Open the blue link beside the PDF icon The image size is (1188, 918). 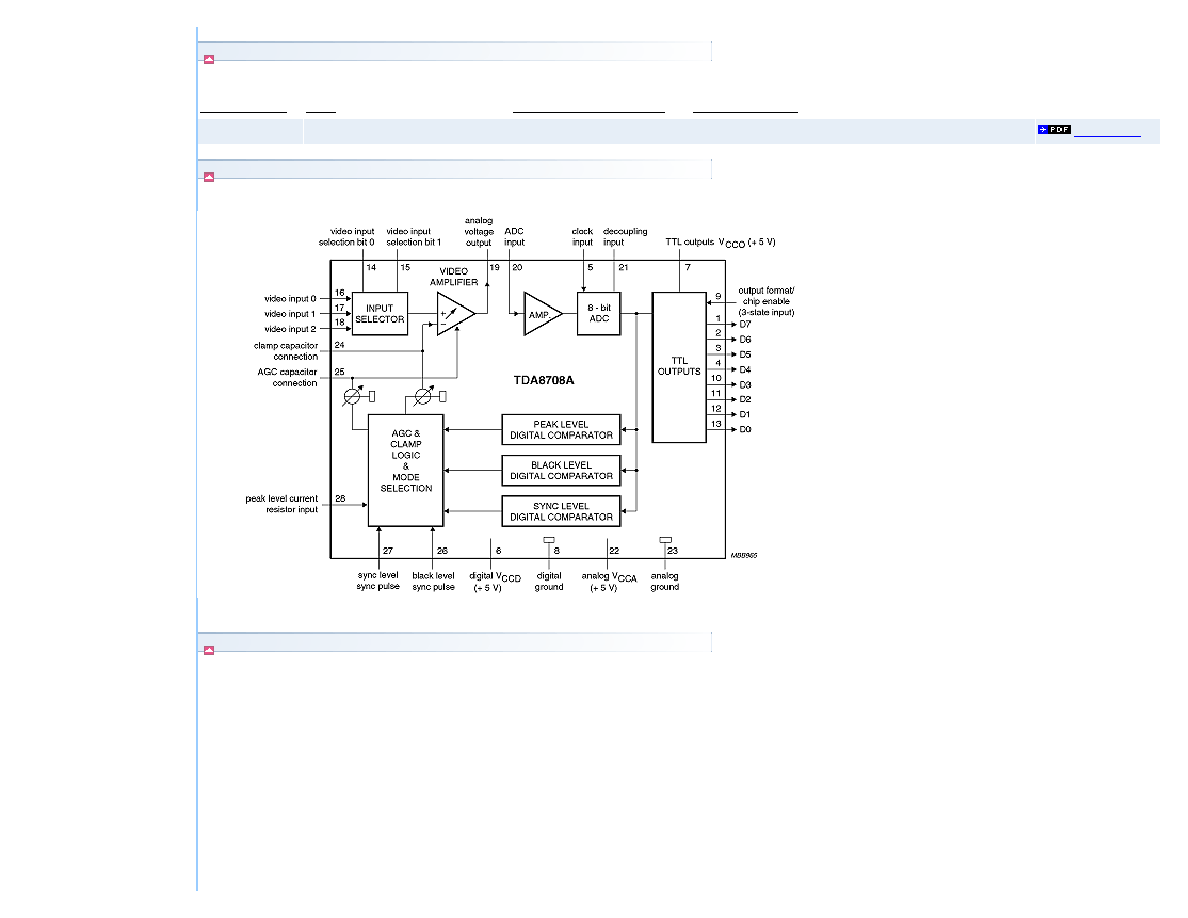[1107, 132]
